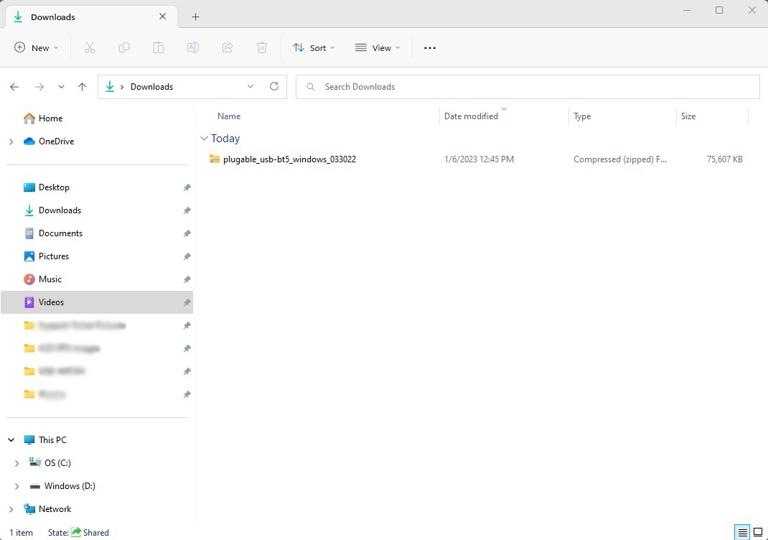
Task: Click the Share icon in toolbar
Action: coord(227,48)
